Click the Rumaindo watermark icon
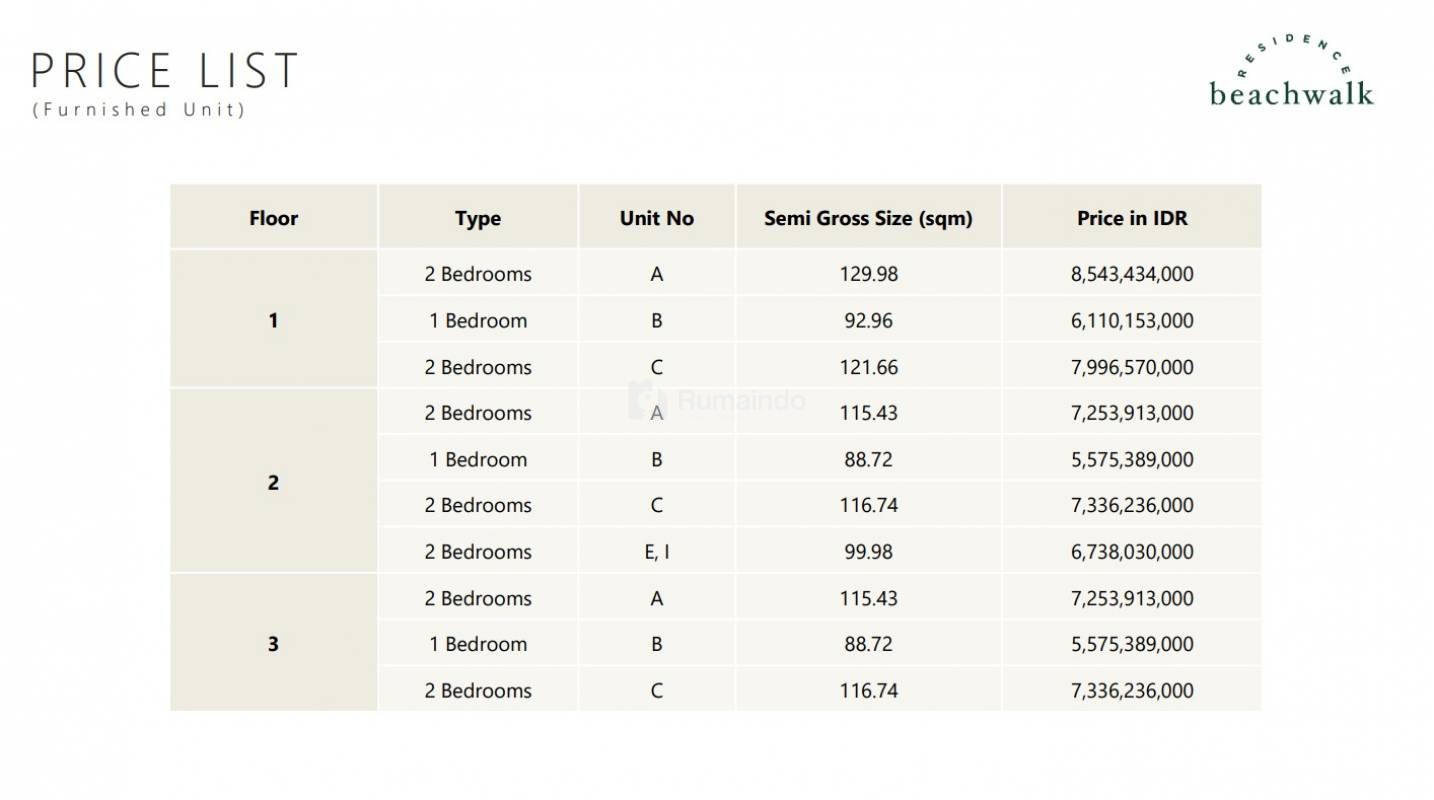1434x800 pixels. 646,400
